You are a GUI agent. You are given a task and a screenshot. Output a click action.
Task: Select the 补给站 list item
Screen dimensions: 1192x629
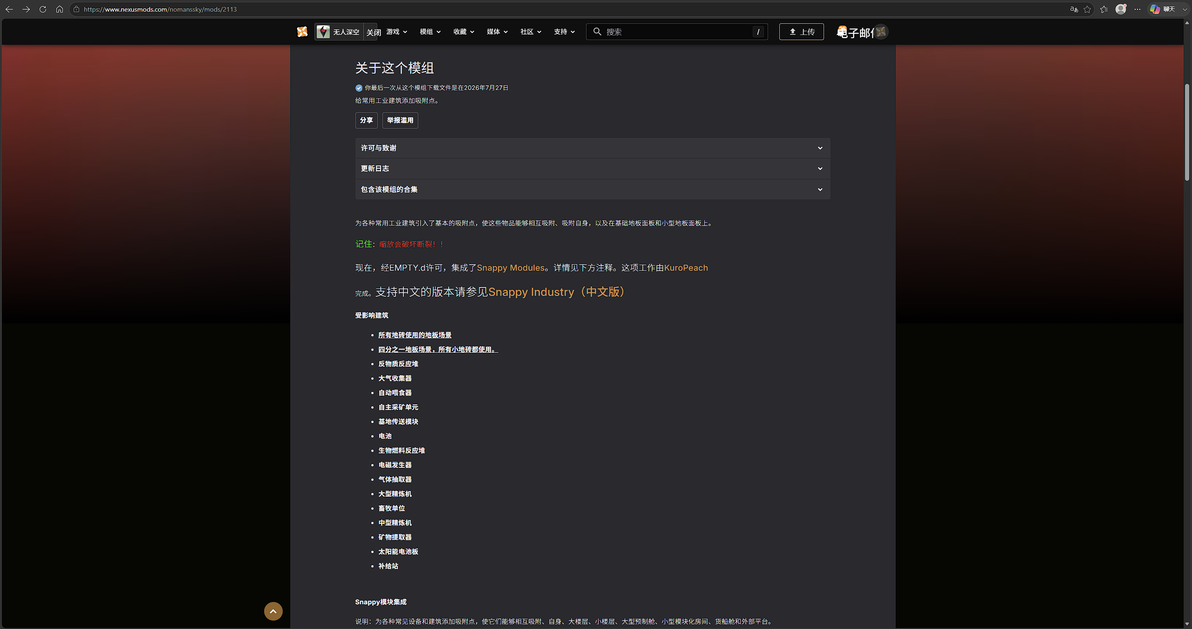(388, 566)
